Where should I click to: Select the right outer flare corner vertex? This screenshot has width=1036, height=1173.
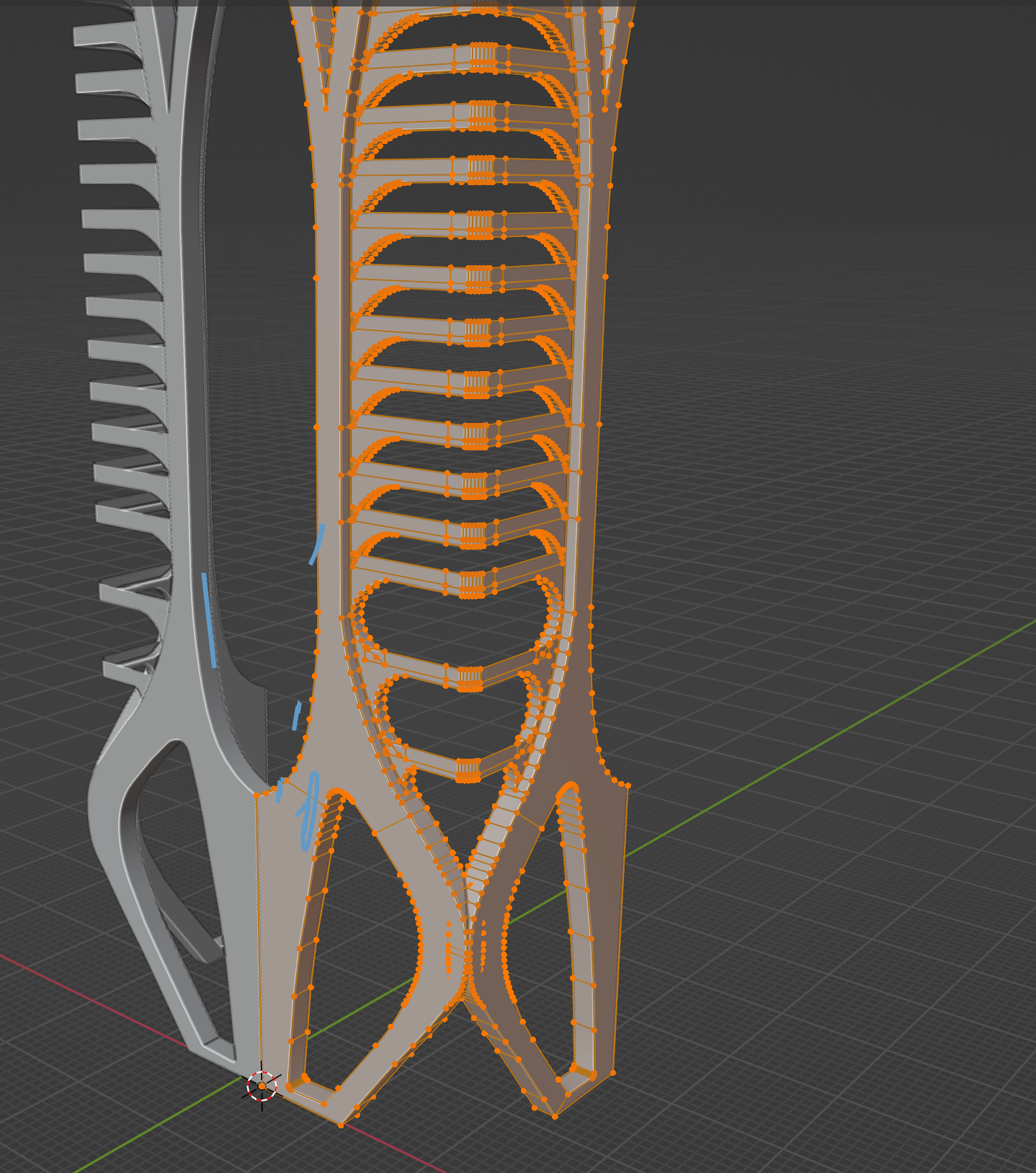(x=628, y=785)
